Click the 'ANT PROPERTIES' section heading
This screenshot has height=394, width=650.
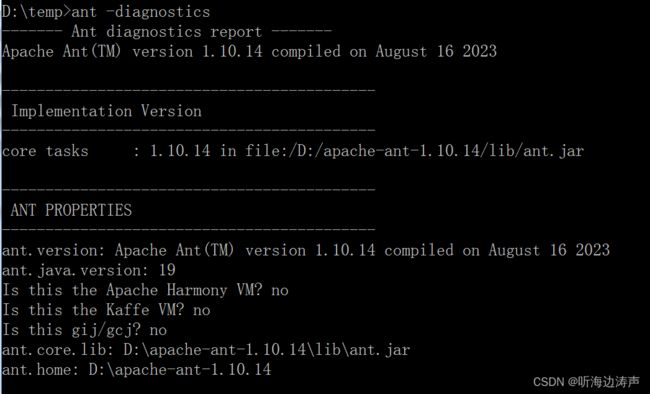tap(71, 210)
